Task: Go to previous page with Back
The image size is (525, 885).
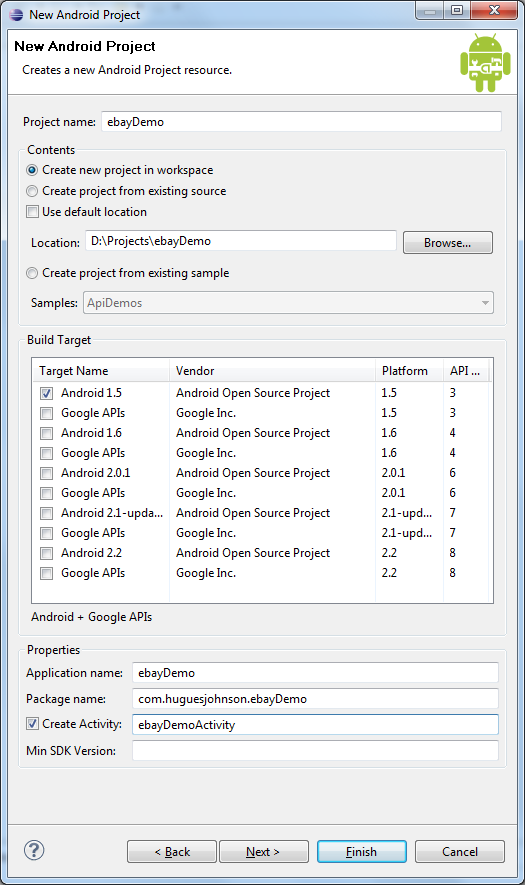Action: click(x=172, y=852)
